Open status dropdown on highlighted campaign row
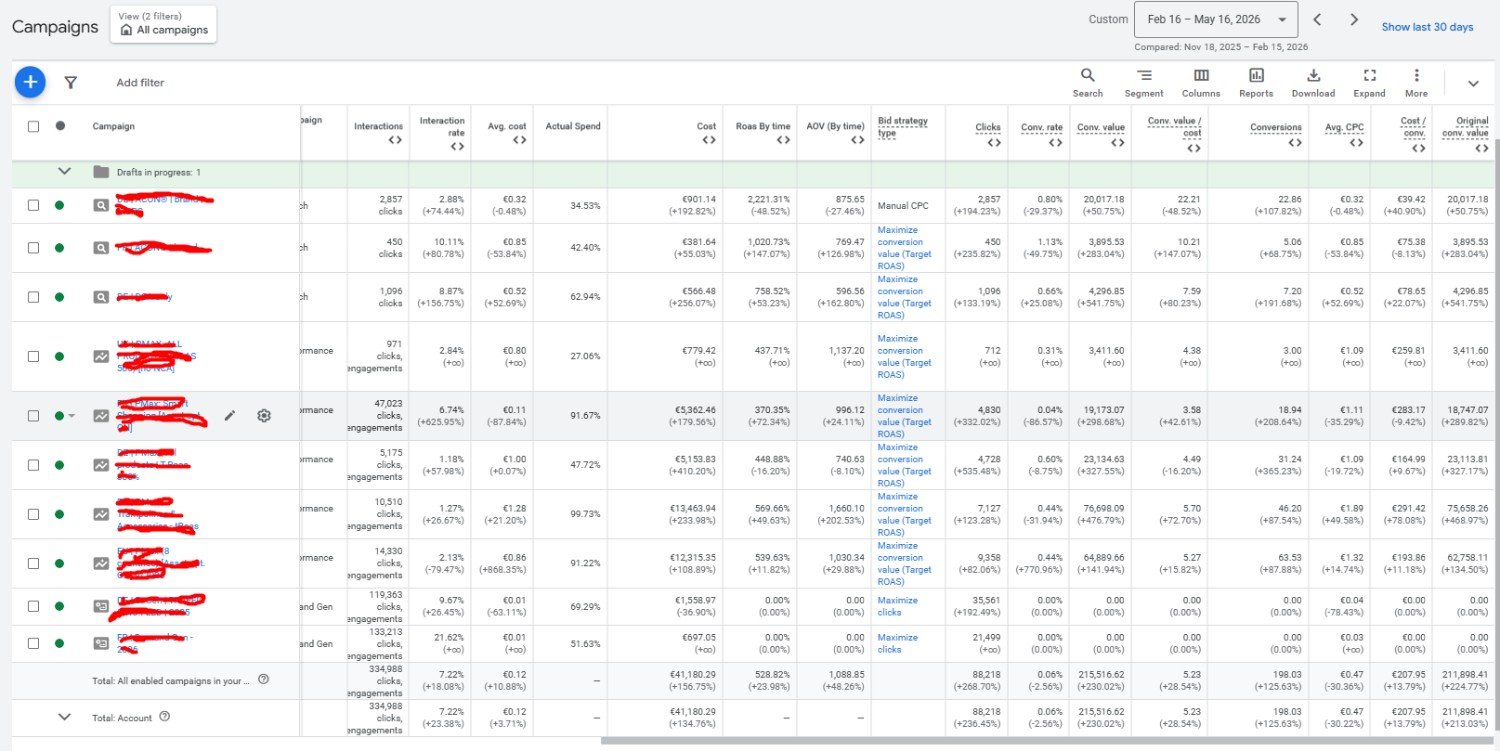This screenshot has width=1500, height=751. pyautogui.click(x=71, y=416)
